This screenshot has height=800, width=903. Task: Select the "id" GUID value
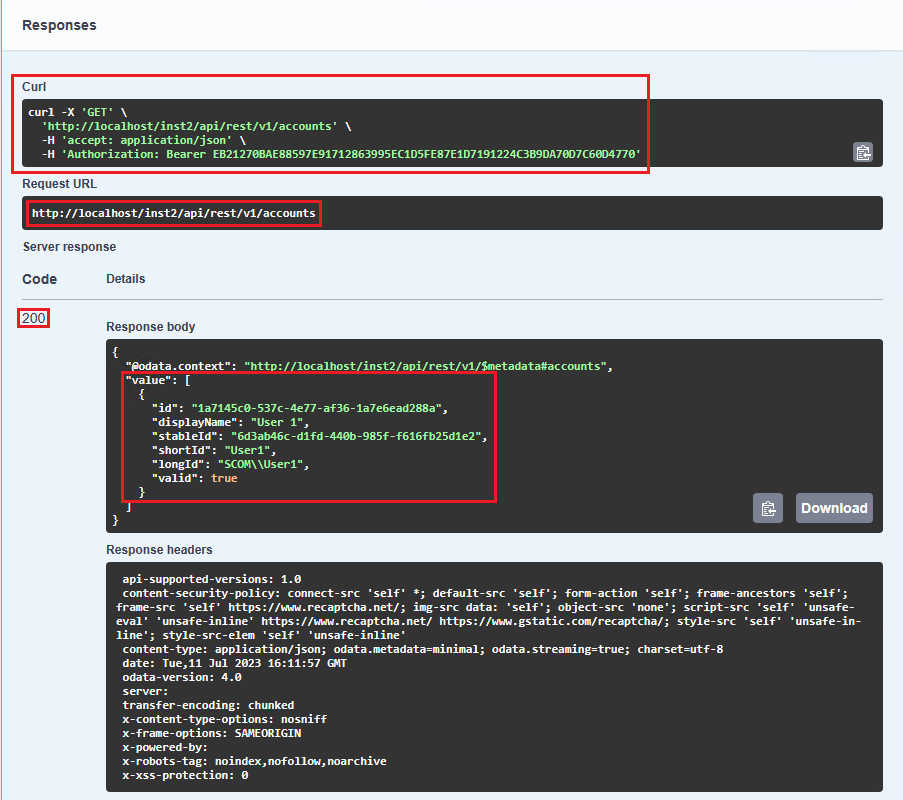click(318, 408)
